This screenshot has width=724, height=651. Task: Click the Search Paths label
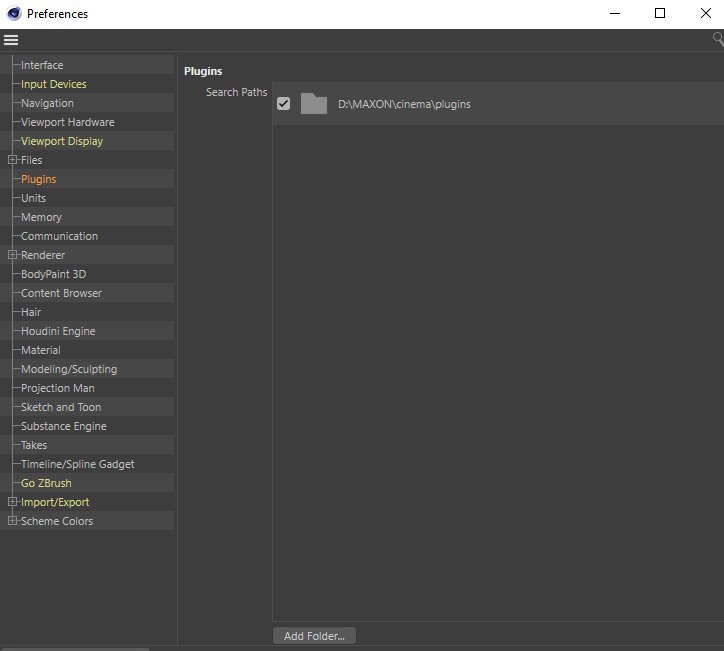pos(236,92)
